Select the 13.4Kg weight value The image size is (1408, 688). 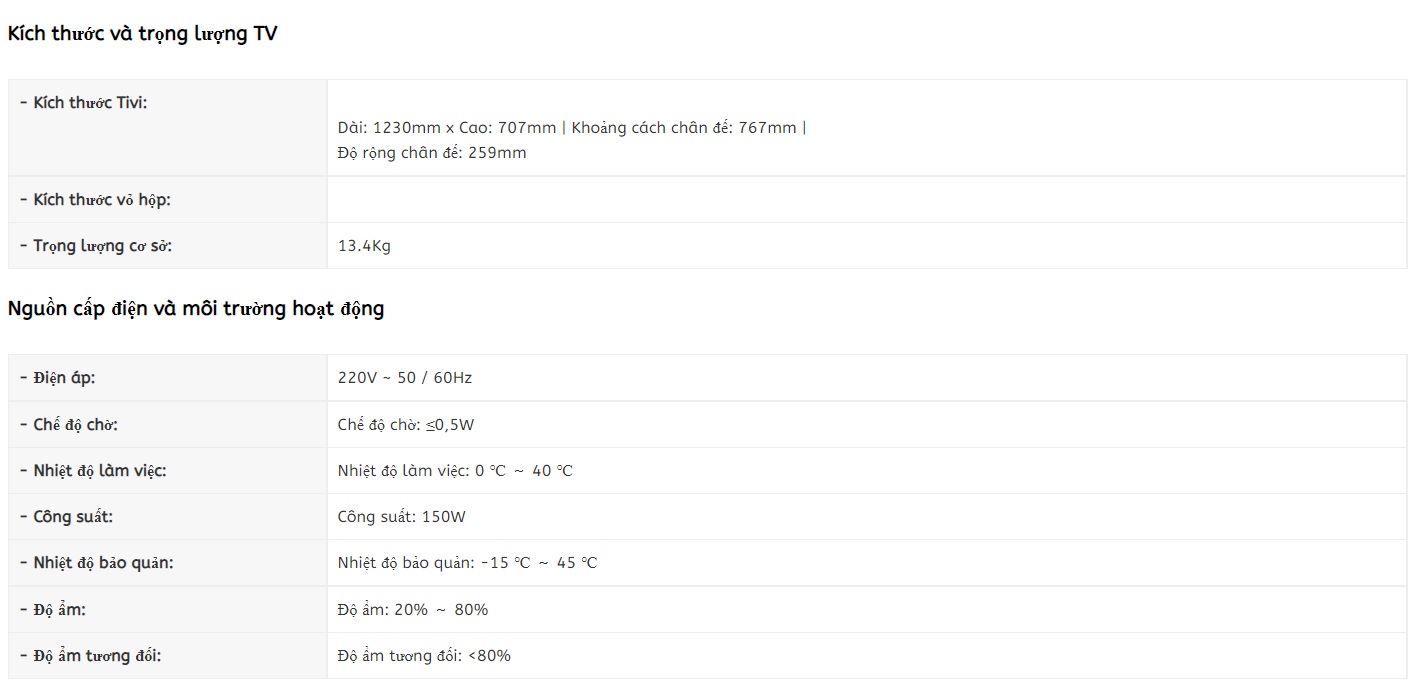[364, 246]
